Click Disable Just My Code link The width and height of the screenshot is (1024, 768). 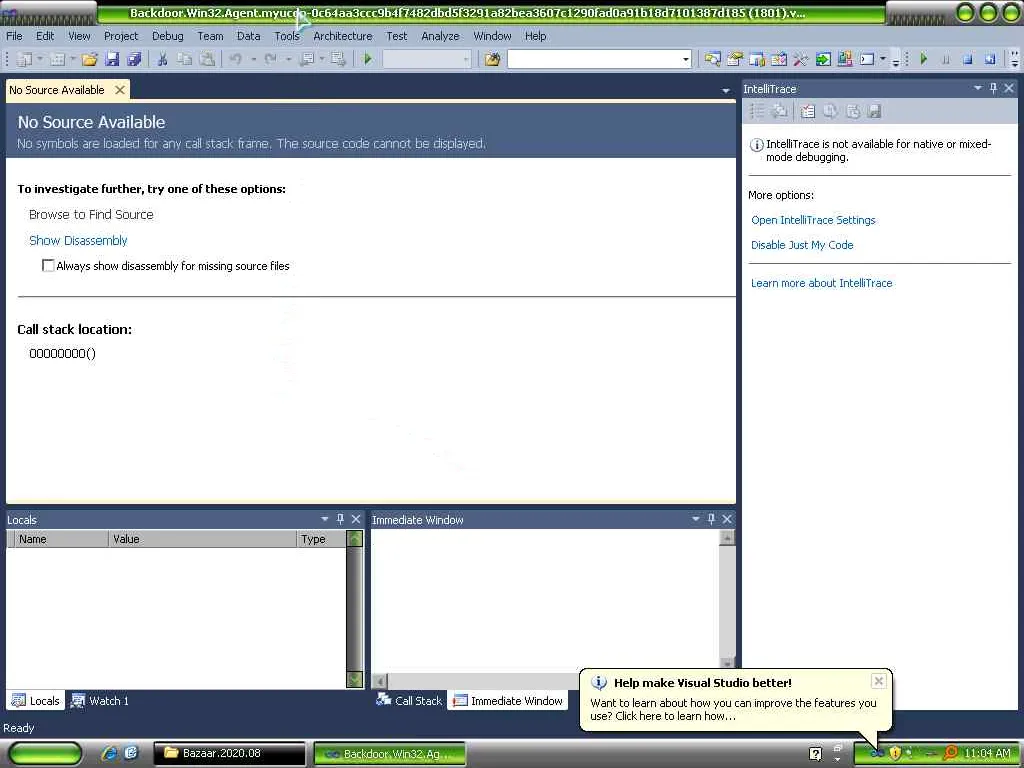tap(802, 245)
